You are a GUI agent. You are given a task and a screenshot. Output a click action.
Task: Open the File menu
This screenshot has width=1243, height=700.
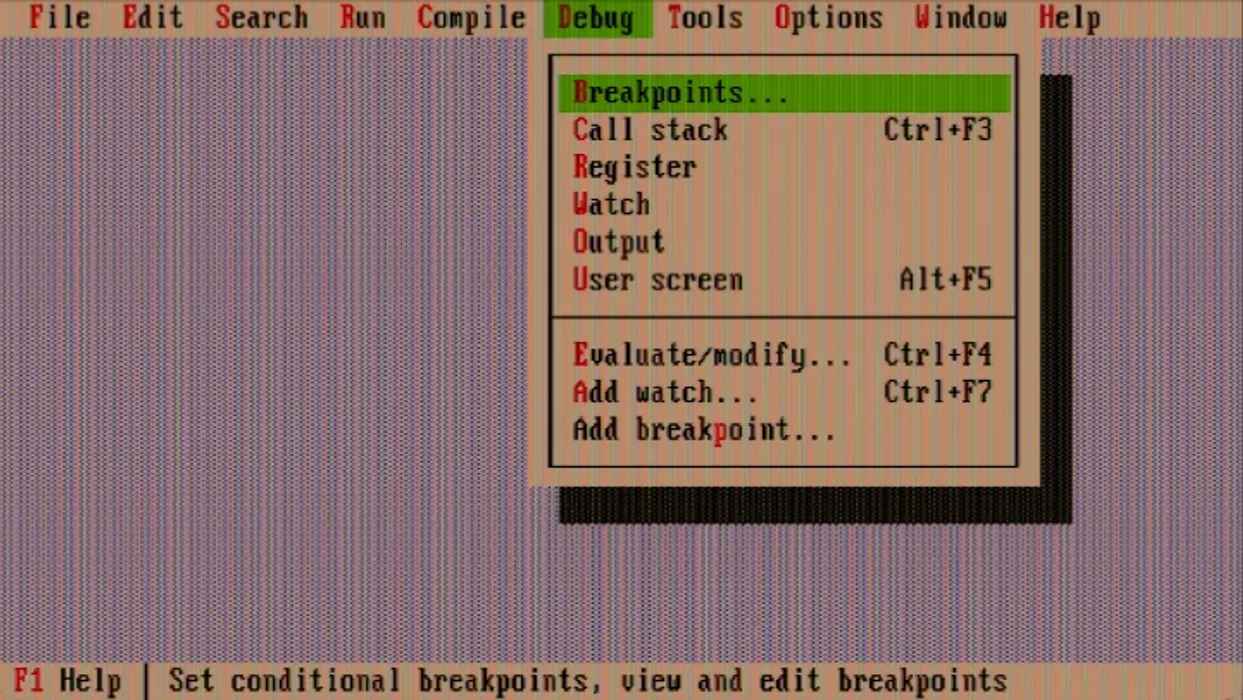(59, 18)
